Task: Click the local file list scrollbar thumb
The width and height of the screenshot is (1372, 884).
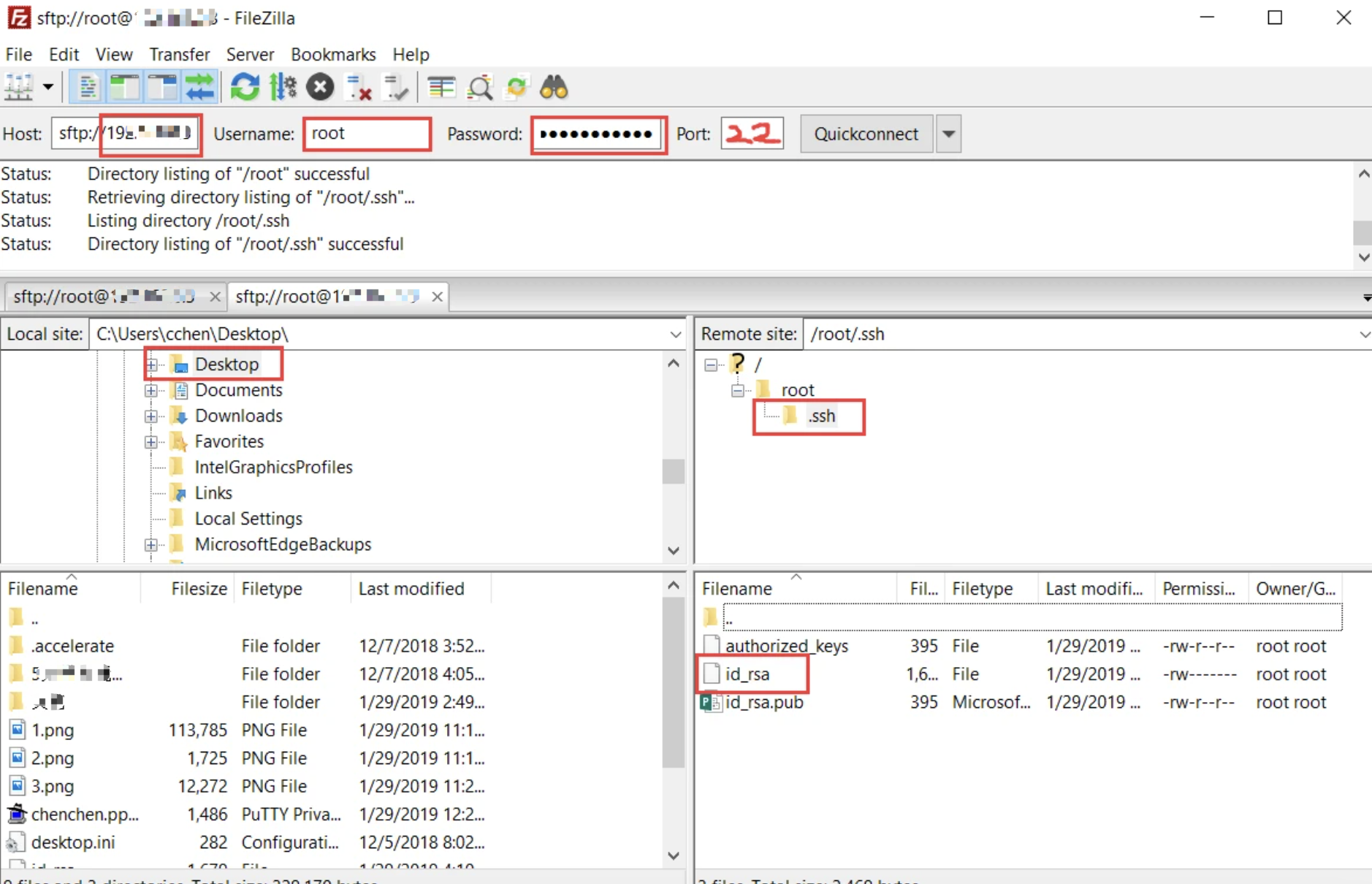Action: pos(673,682)
